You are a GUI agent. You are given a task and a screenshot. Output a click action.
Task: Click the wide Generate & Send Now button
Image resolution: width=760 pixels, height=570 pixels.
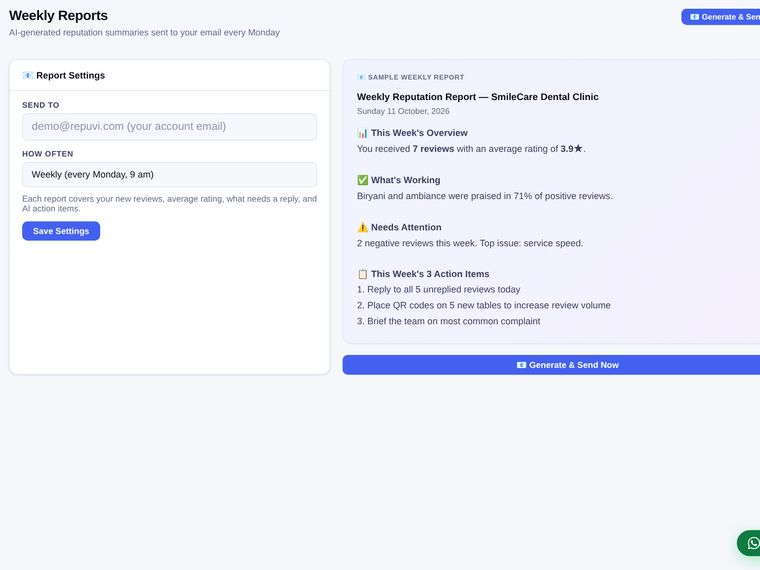(x=551, y=365)
